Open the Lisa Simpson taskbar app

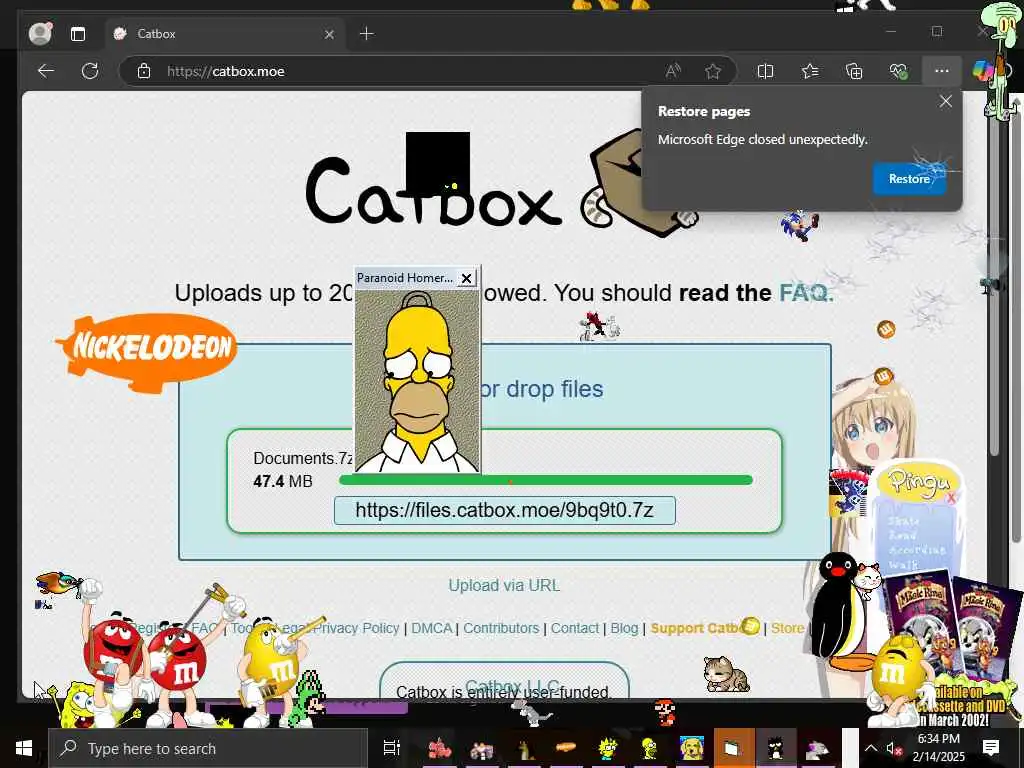(608, 748)
